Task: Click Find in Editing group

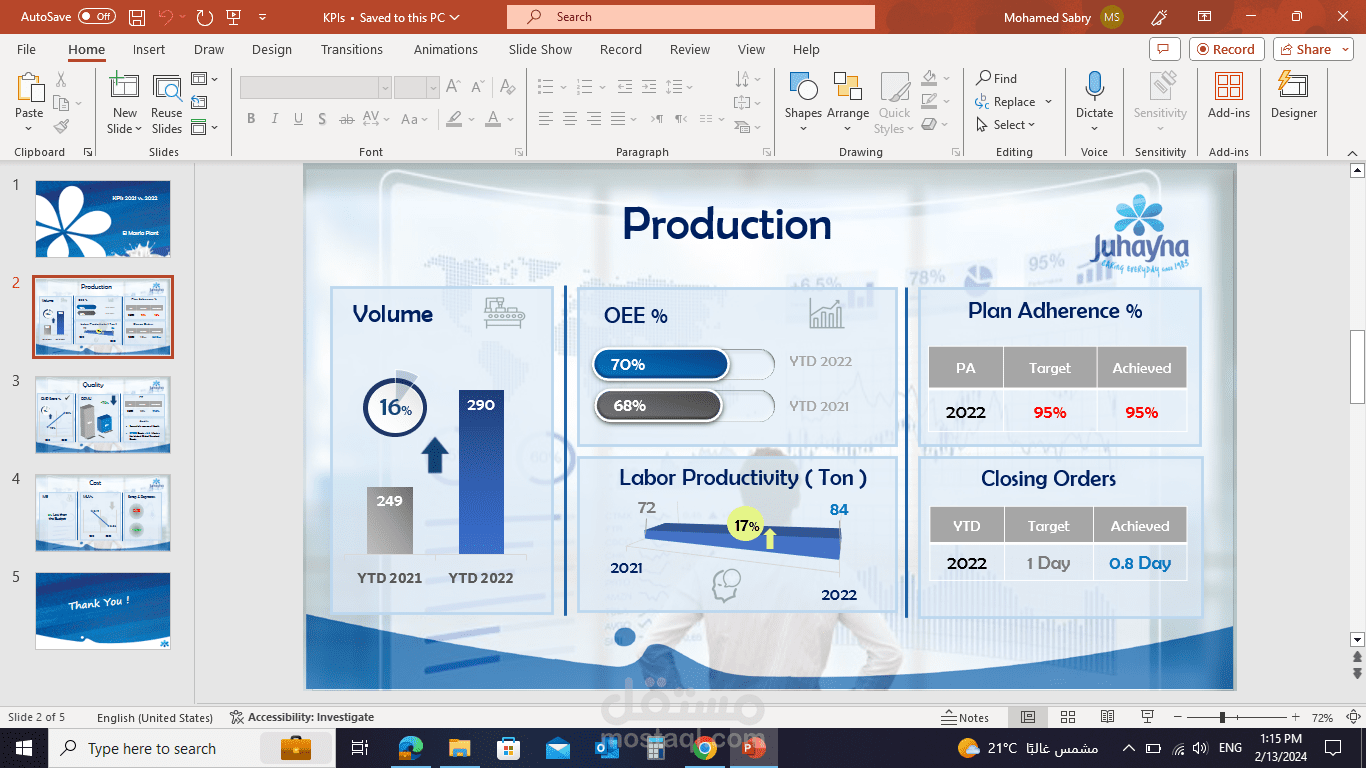Action: (997, 78)
